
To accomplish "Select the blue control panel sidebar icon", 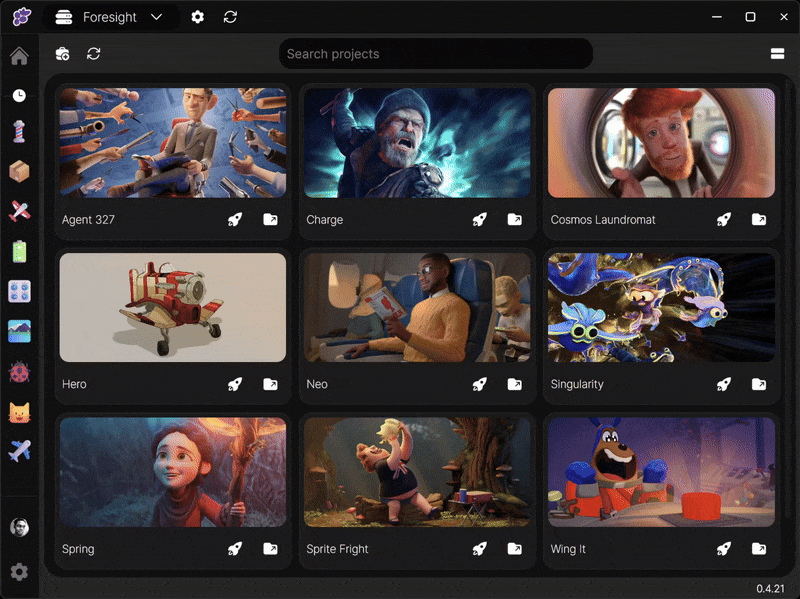I will (x=19, y=291).
